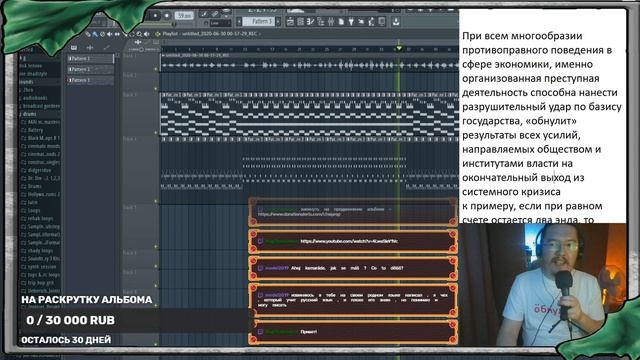Viewport: 640px width, 360px height.
Task: Click the folder icon next to latin
Action: 23,202
